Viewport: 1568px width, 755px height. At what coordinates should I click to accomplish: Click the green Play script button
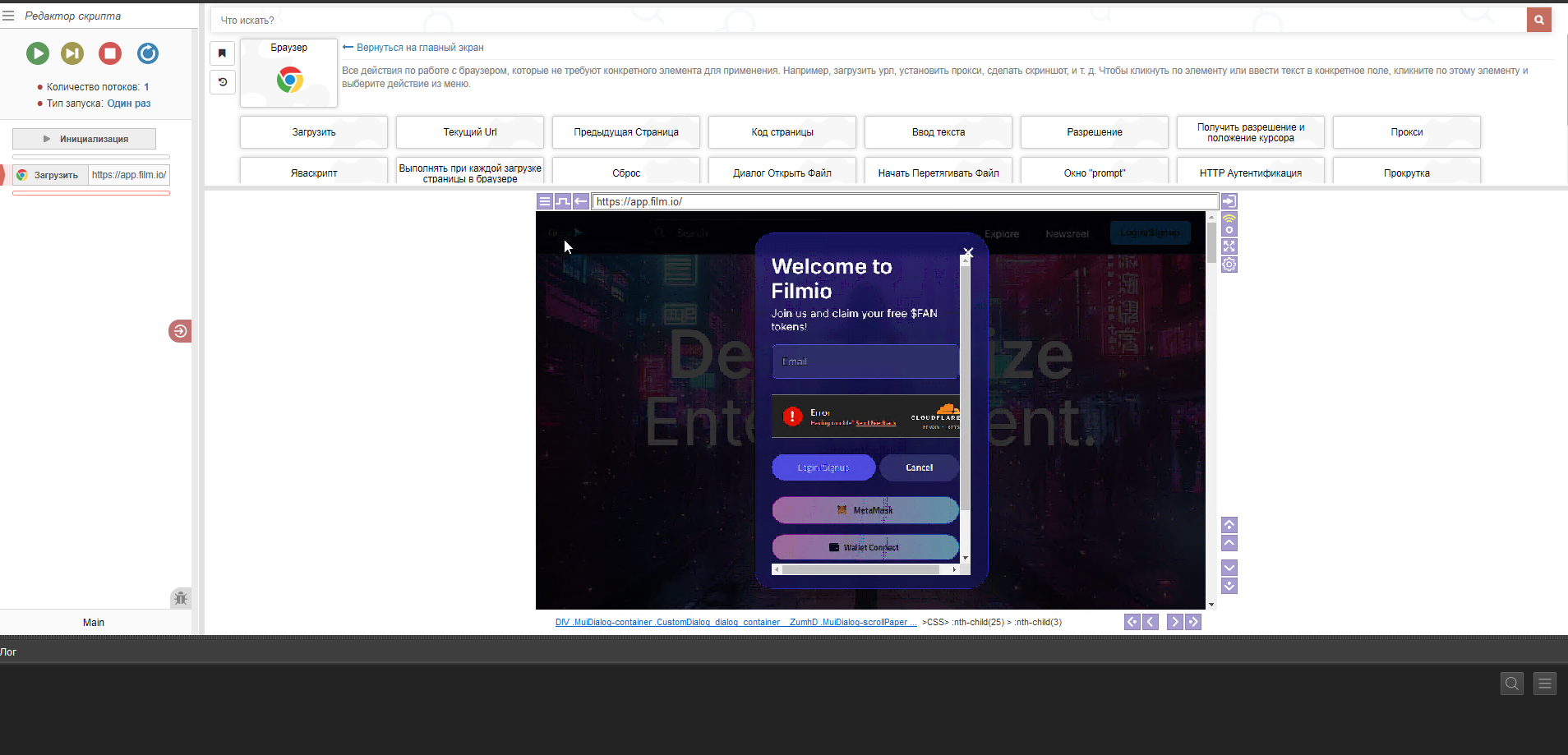click(x=37, y=53)
